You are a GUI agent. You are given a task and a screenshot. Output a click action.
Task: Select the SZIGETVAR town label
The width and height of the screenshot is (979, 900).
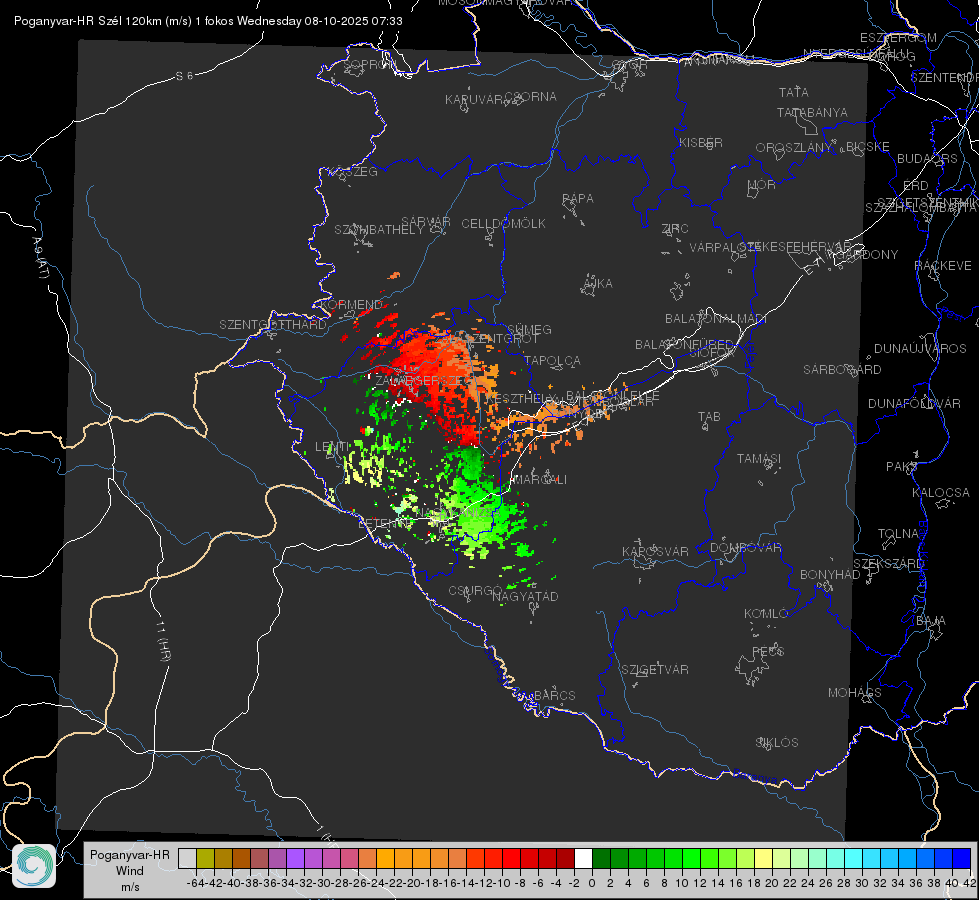pyautogui.click(x=654, y=670)
